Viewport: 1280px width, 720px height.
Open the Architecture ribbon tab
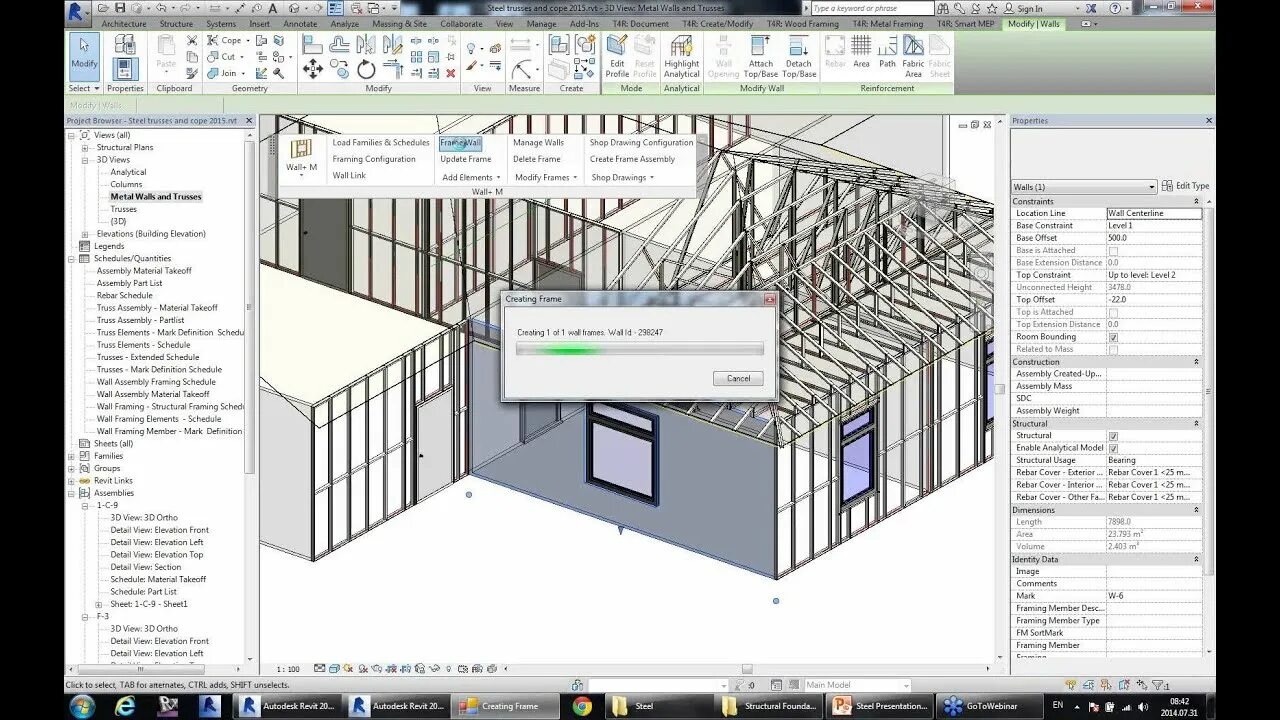pyautogui.click(x=124, y=24)
